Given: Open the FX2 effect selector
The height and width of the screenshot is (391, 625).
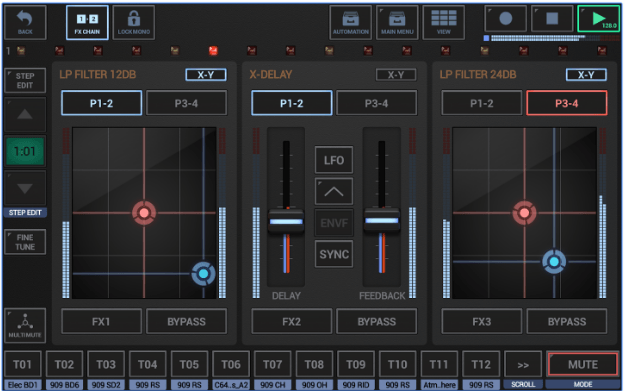Looking at the screenshot, I should 291,321.
